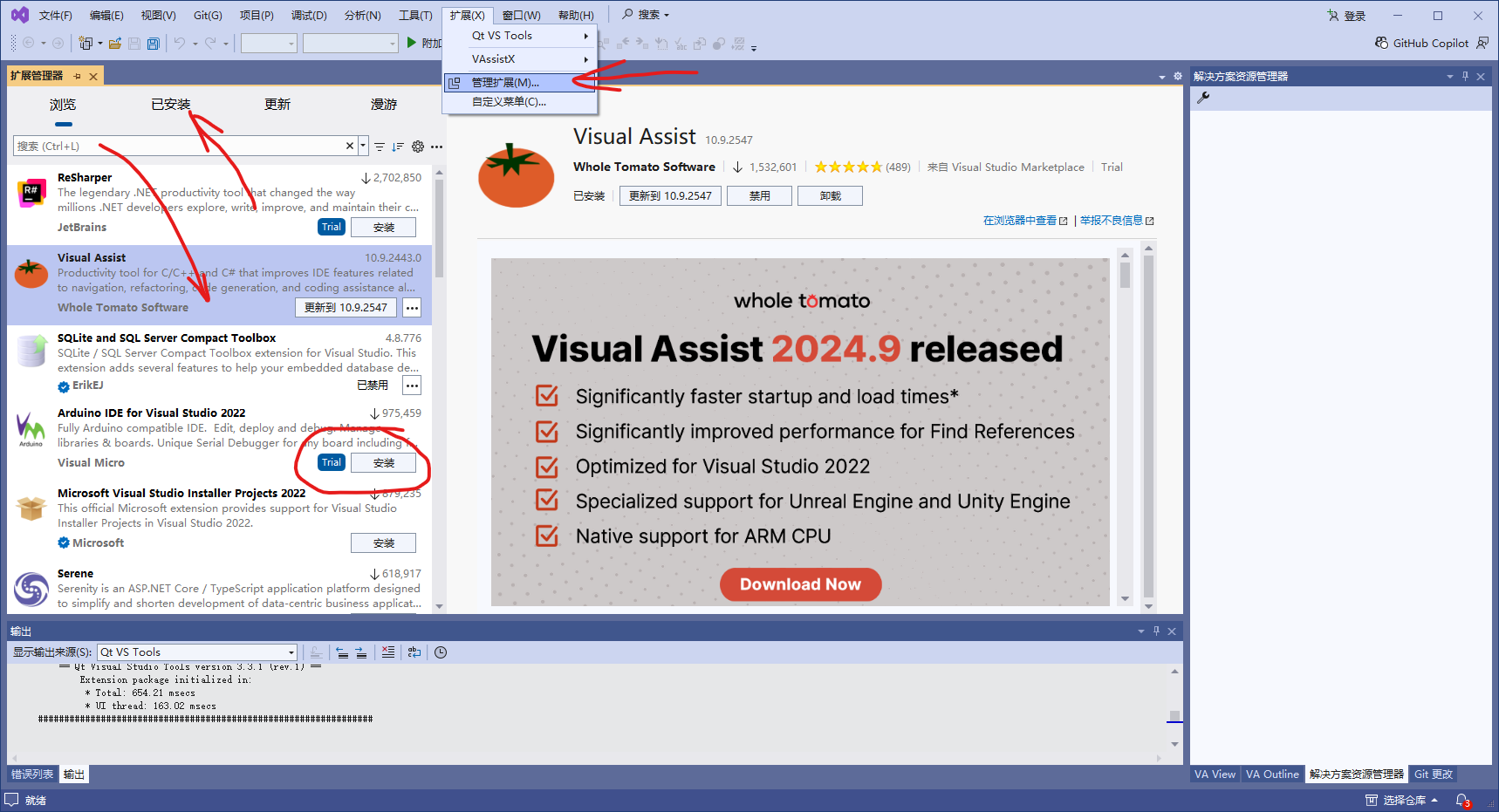This screenshot has height=812, width=1499.
Task: Click the green Start debugging arrow
Action: click(412, 43)
